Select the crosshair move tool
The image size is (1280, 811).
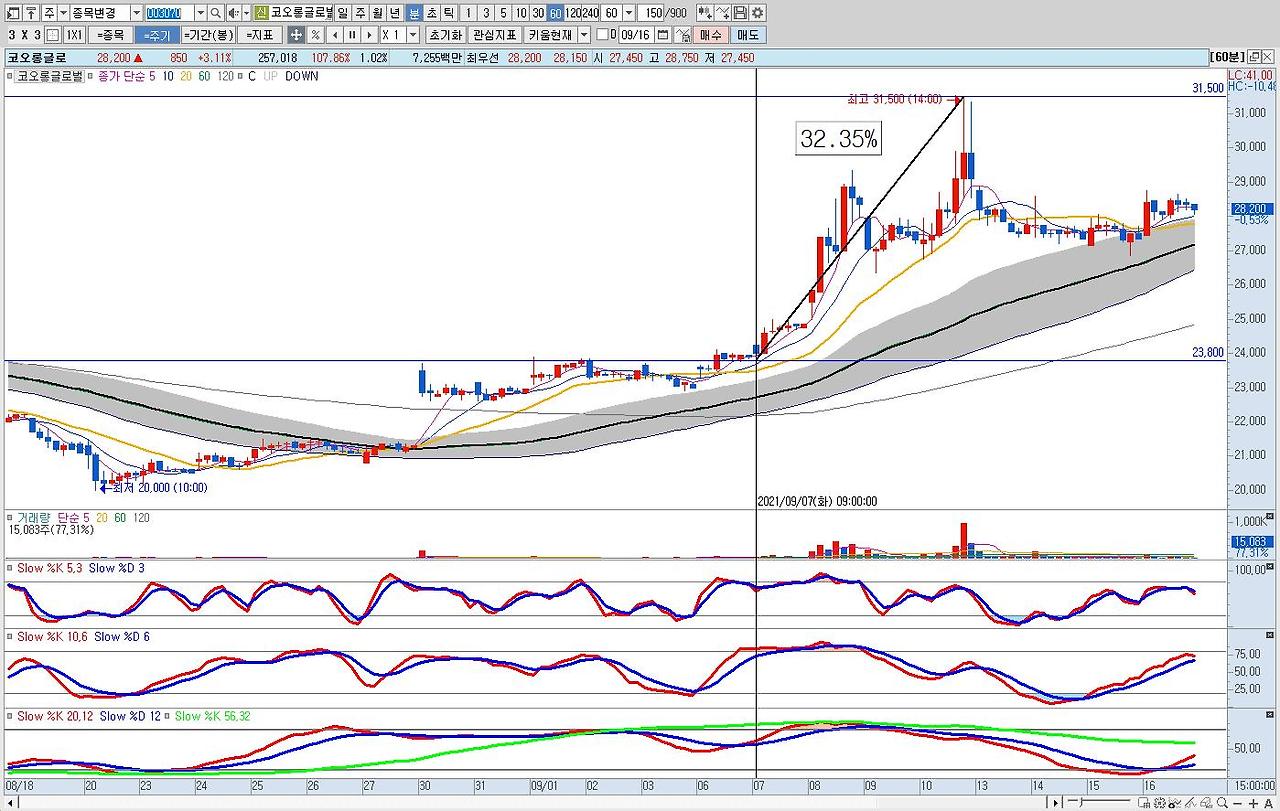[296, 35]
